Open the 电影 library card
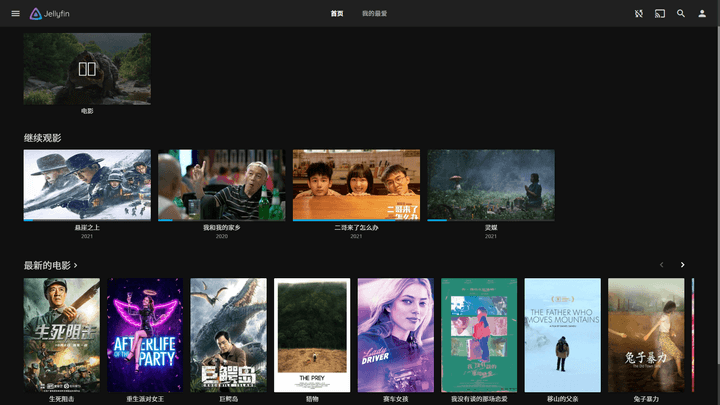720x405 pixels. 87,69
